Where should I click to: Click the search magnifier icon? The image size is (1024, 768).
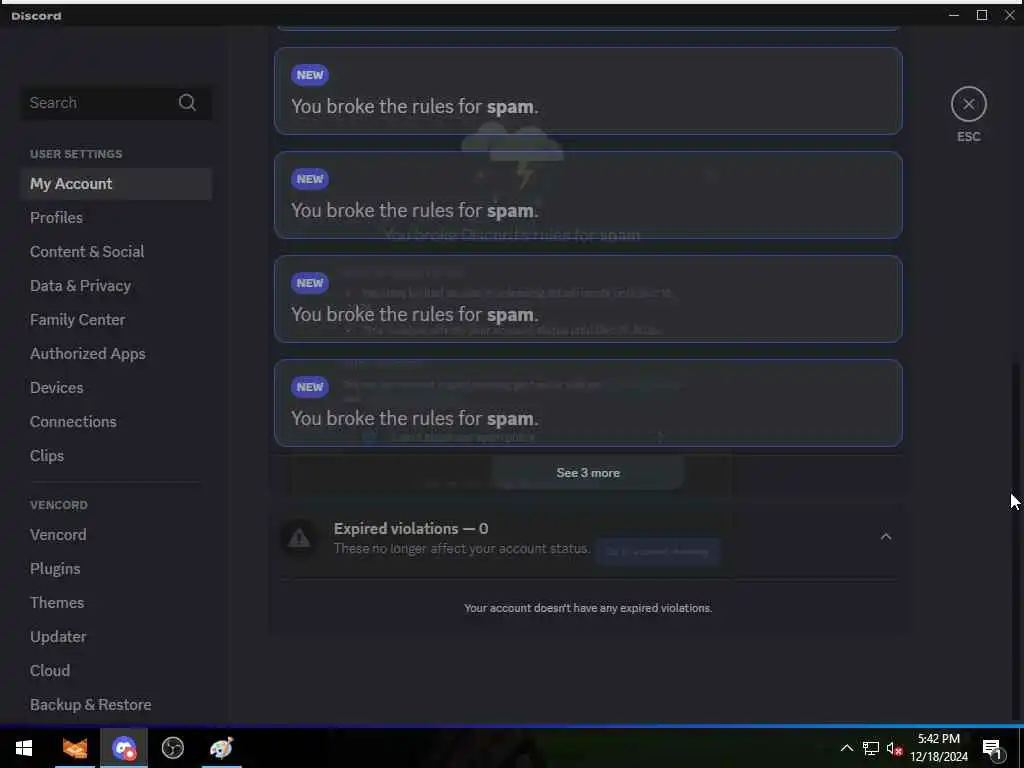(187, 103)
